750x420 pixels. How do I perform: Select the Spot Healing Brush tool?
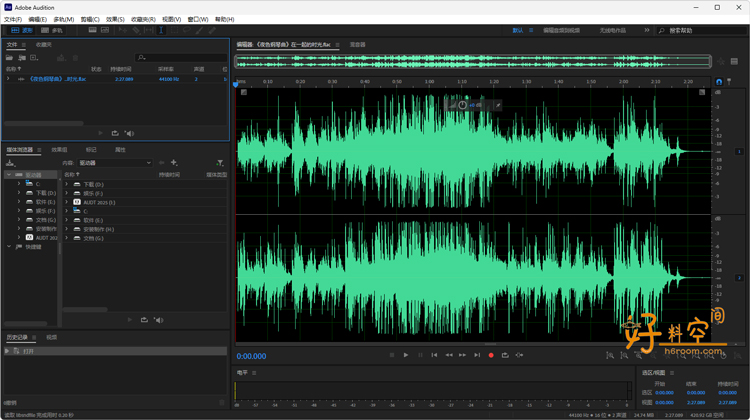click(212, 30)
